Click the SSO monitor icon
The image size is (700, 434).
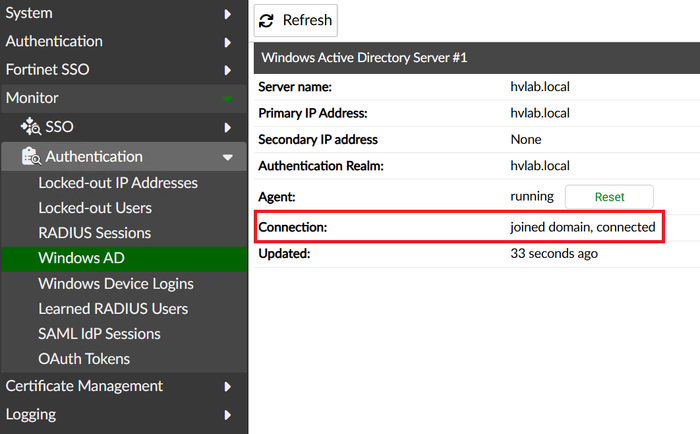[30, 127]
